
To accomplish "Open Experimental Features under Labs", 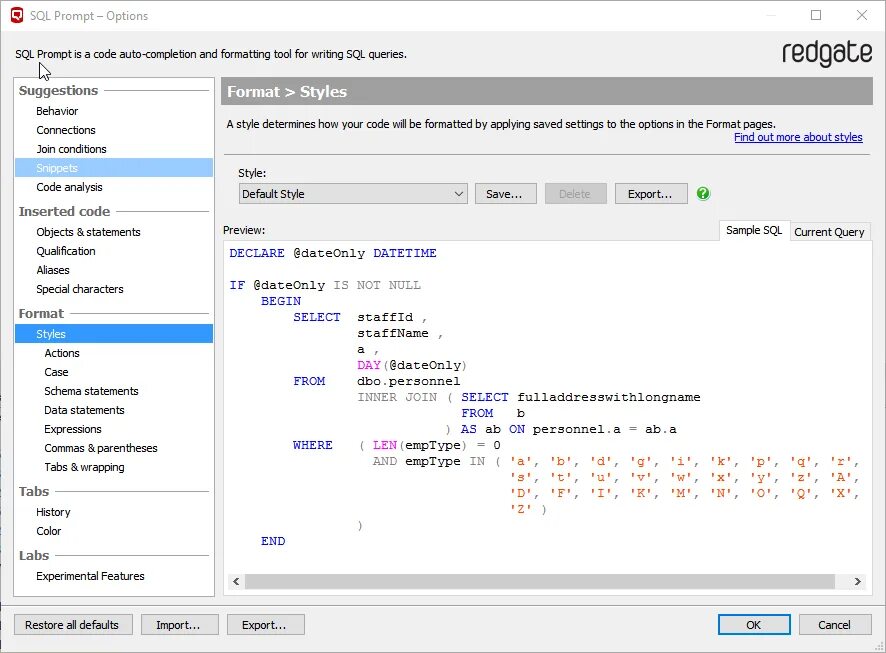I will pos(90,576).
